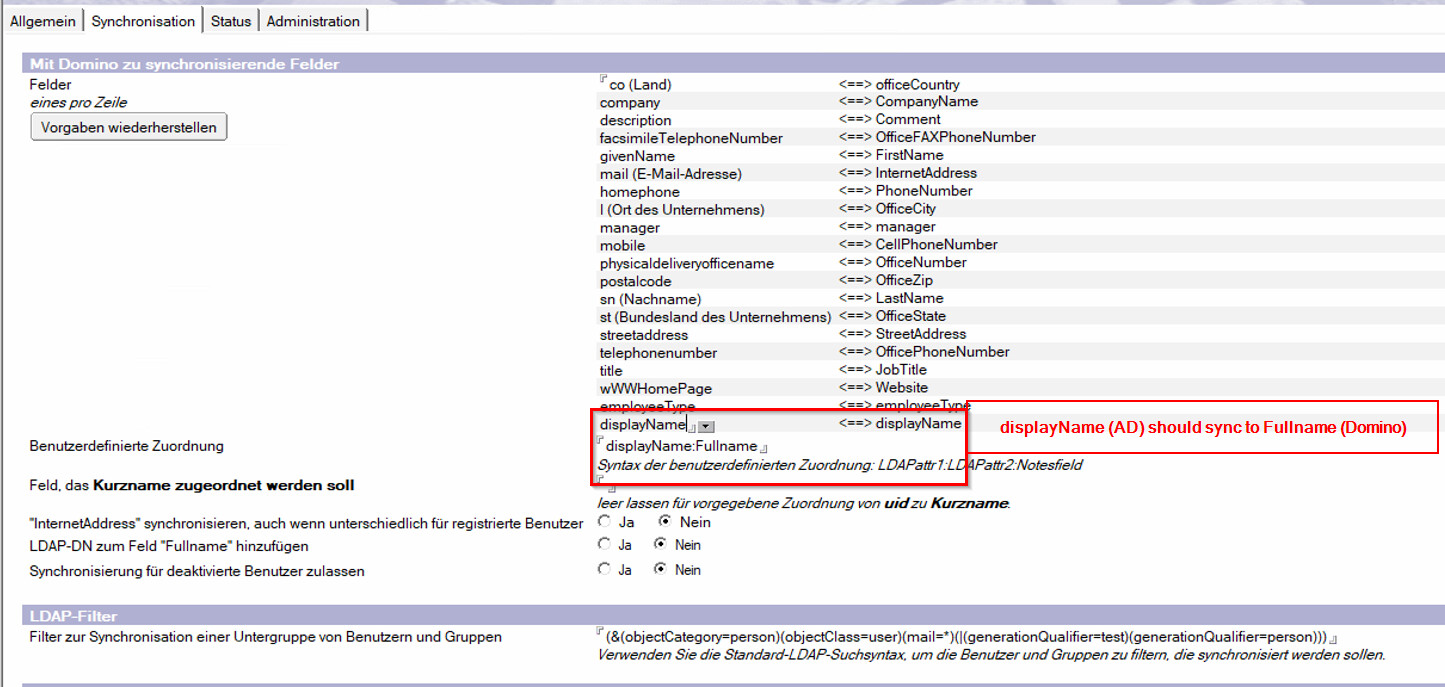
Task: Click the displayName entry in the fields list
Action: tap(642, 425)
